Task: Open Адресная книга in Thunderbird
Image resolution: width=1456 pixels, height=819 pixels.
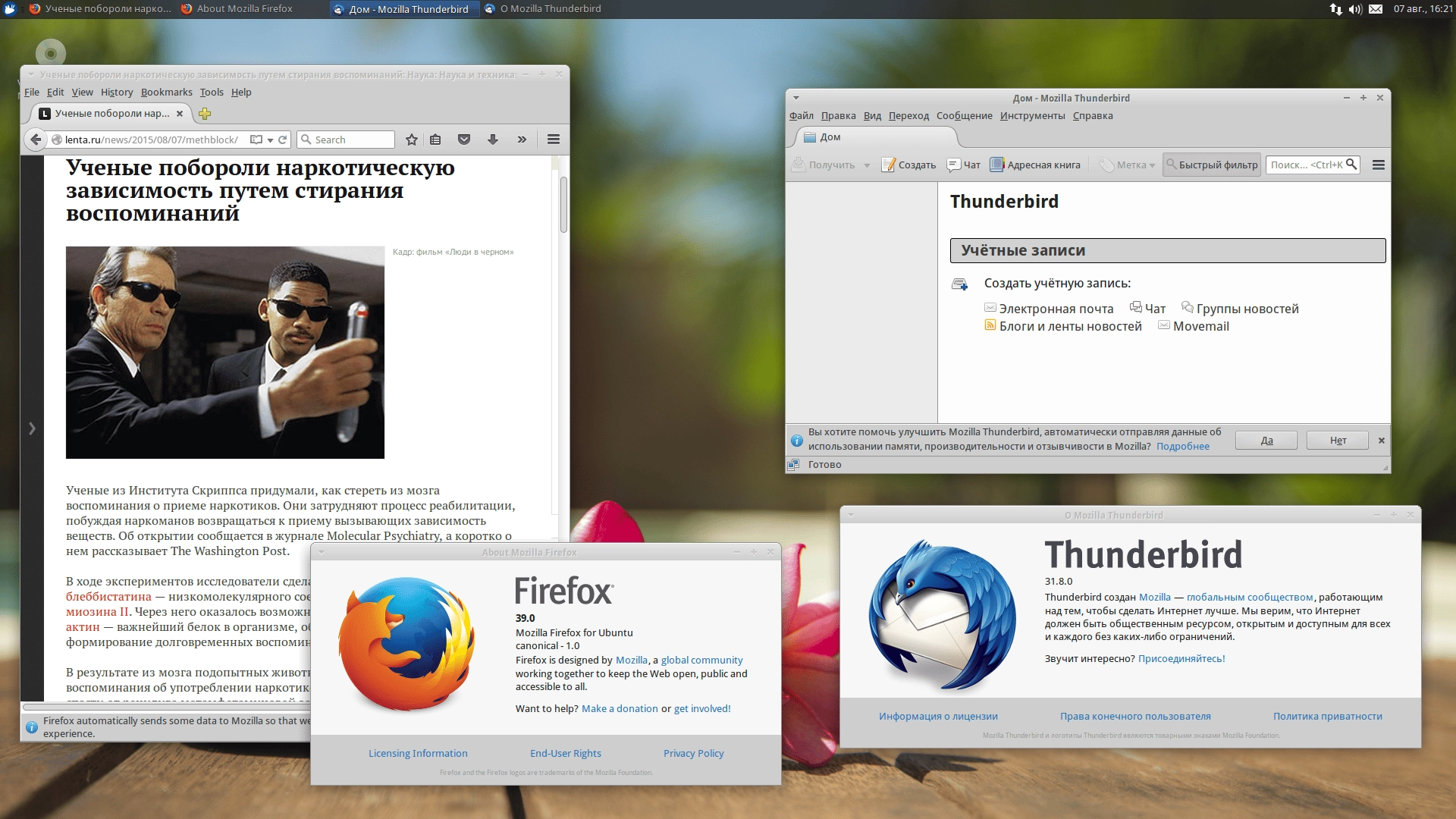Action: (1035, 165)
